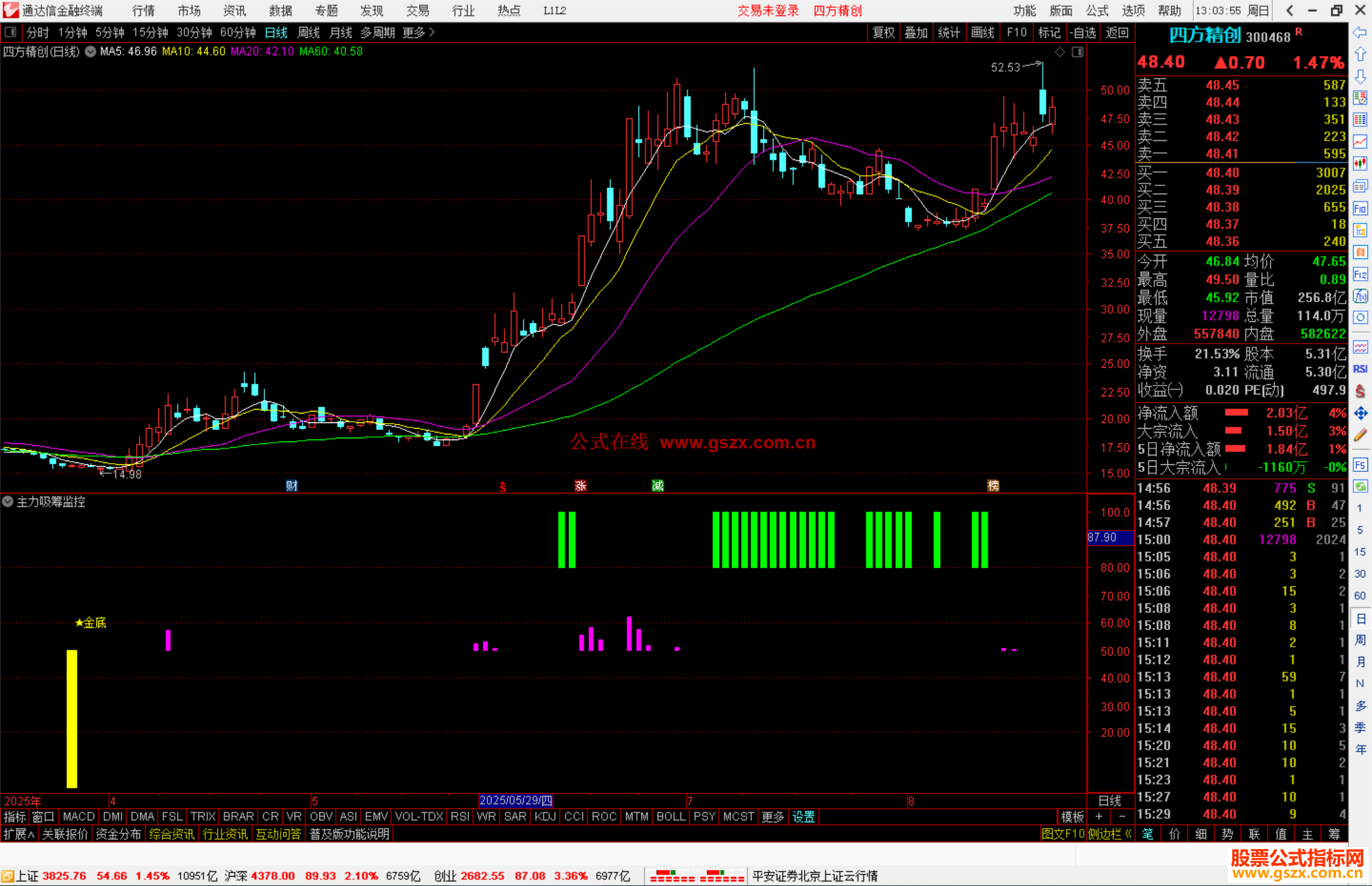Click the back arrow icon in right sidebar
The width and height of the screenshot is (1372, 886).
(x=1360, y=32)
